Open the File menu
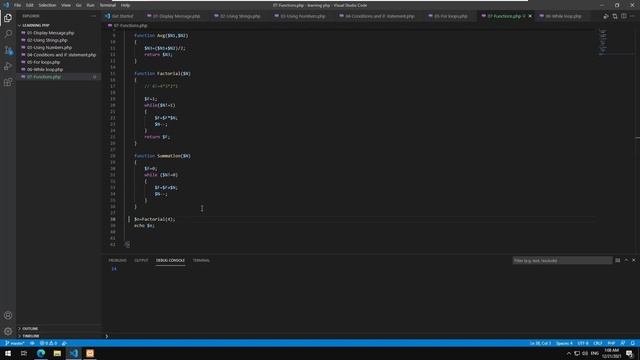The height and width of the screenshot is (360, 640). click(x=17, y=5)
